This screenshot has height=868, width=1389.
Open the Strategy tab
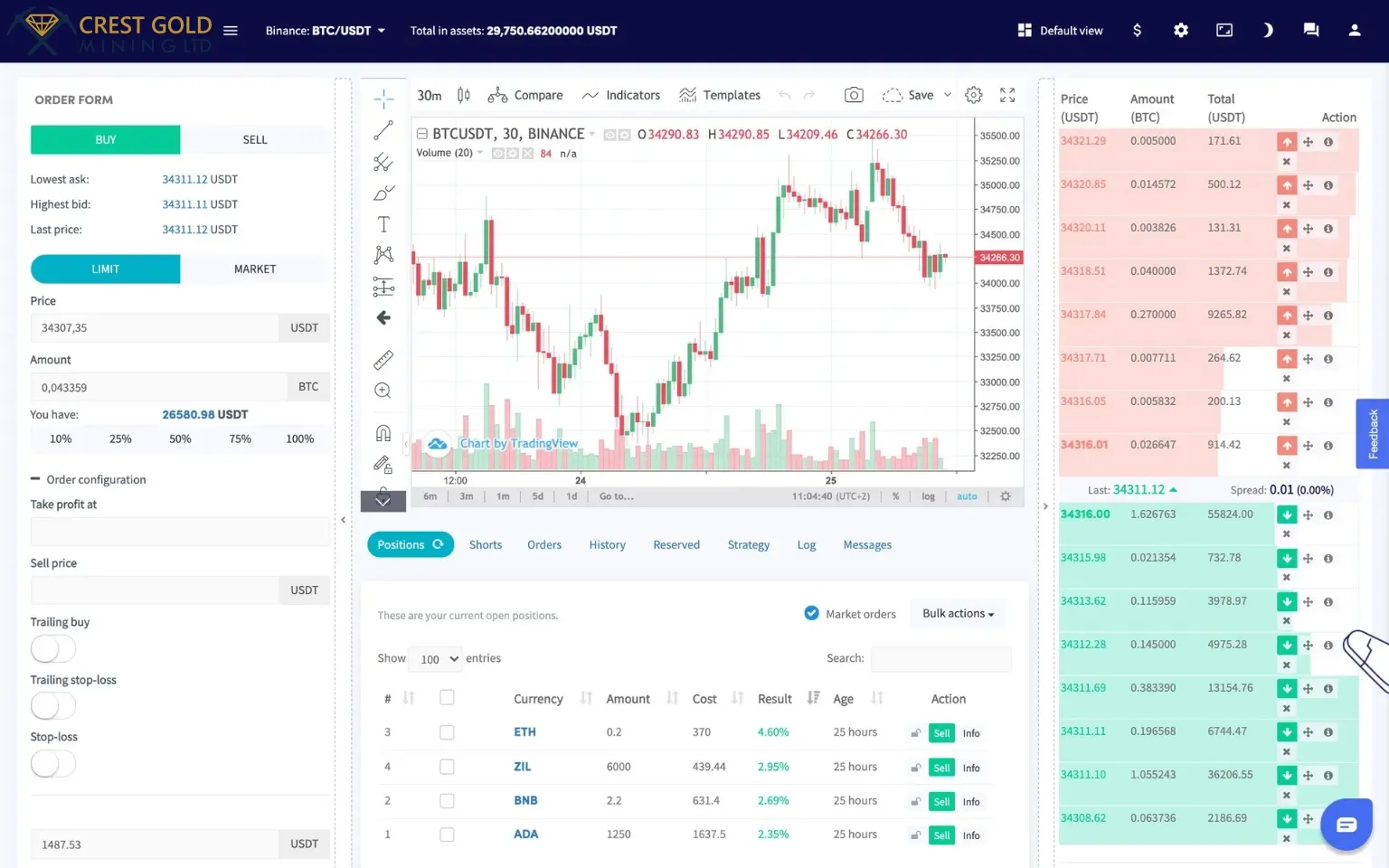coord(749,544)
